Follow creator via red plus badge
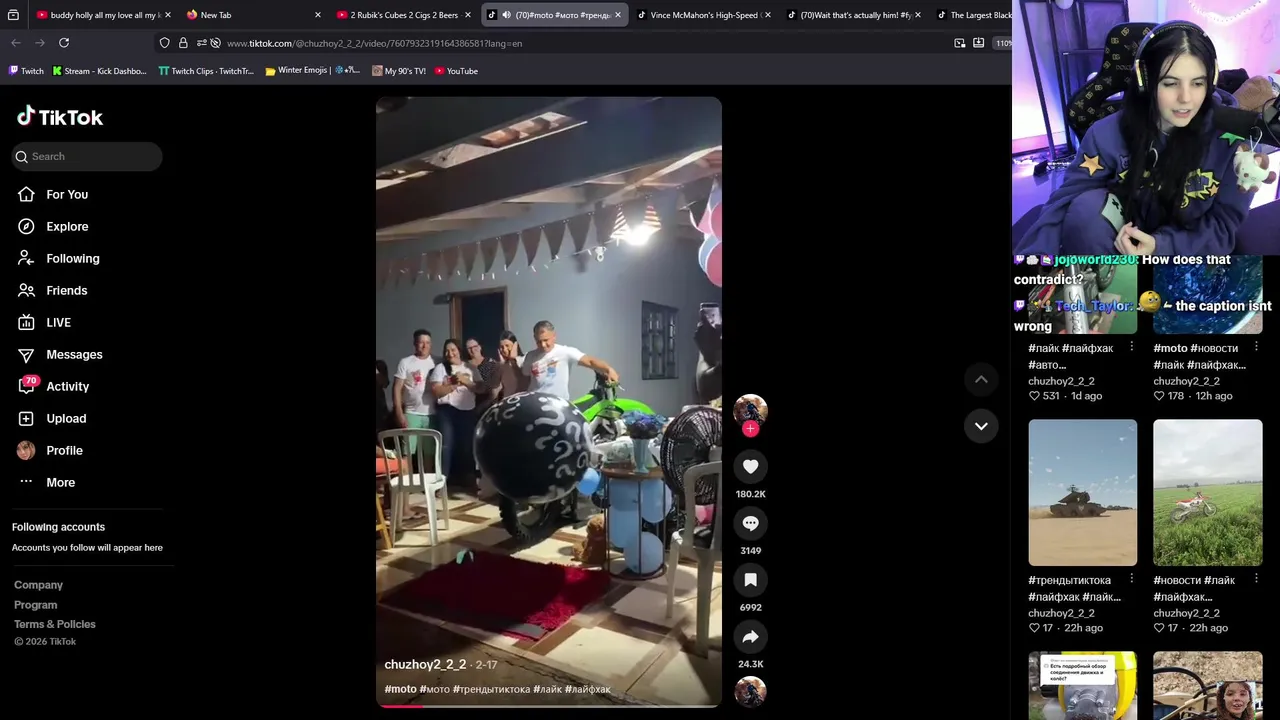The width and height of the screenshot is (1280, 720). 750,429
